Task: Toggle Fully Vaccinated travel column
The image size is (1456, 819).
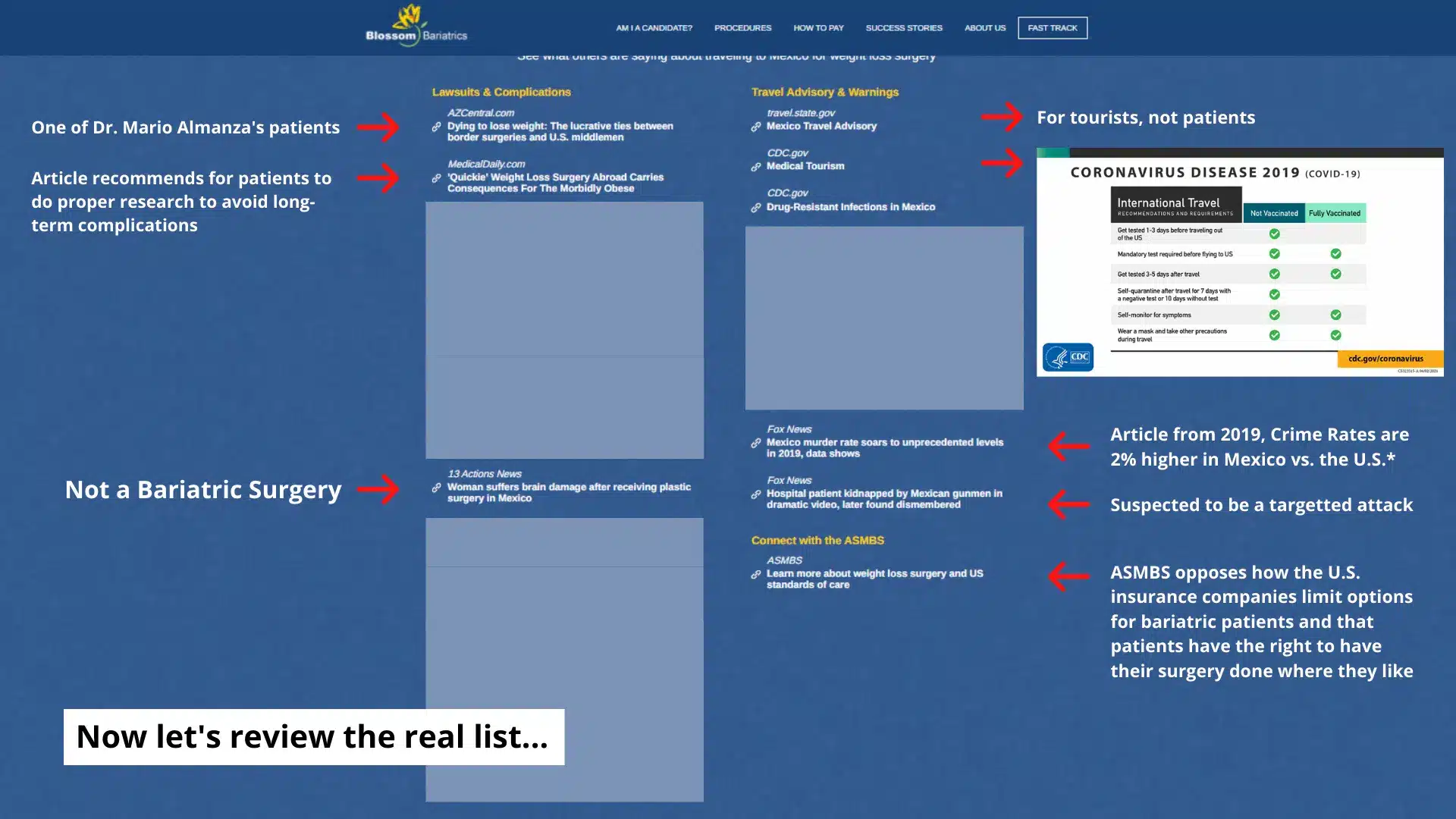Action: pyautogui.click(x=1334, y=212)
